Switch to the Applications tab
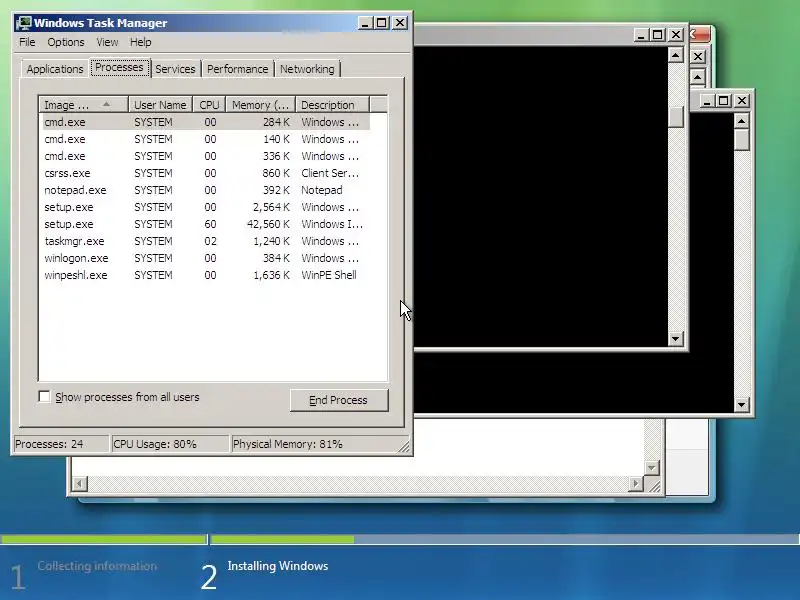Screen dimensions: 800x600 (x=55, y=69)
